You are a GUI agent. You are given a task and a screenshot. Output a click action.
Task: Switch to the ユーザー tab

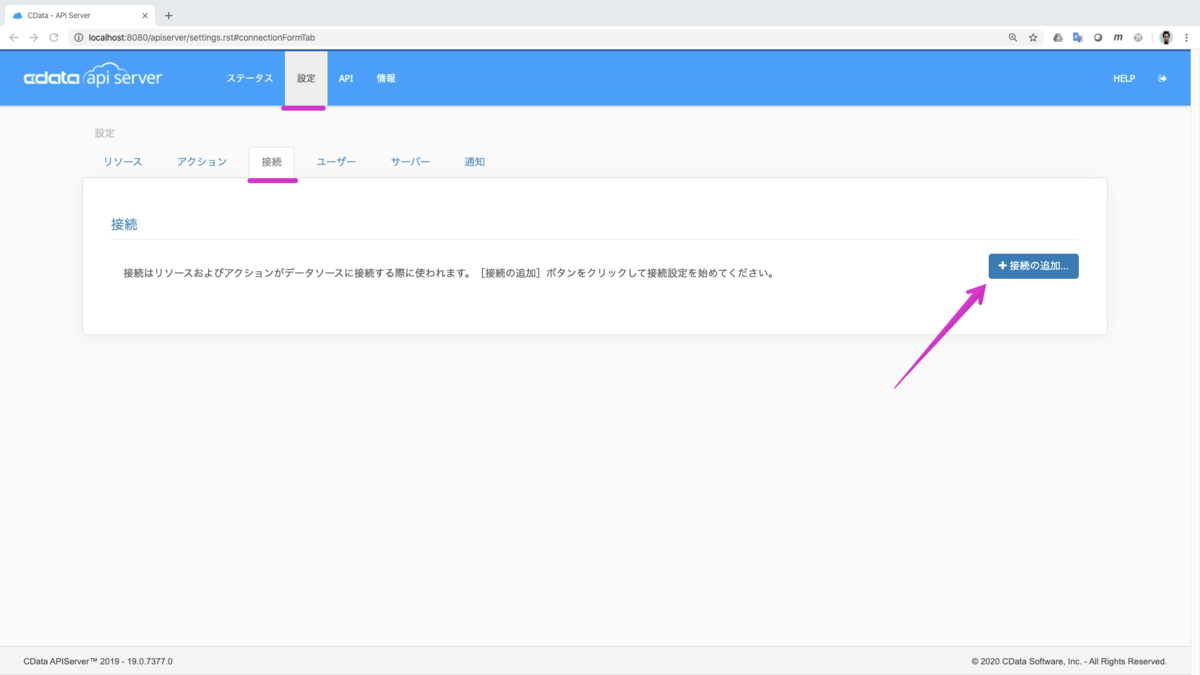pos(336,162)
